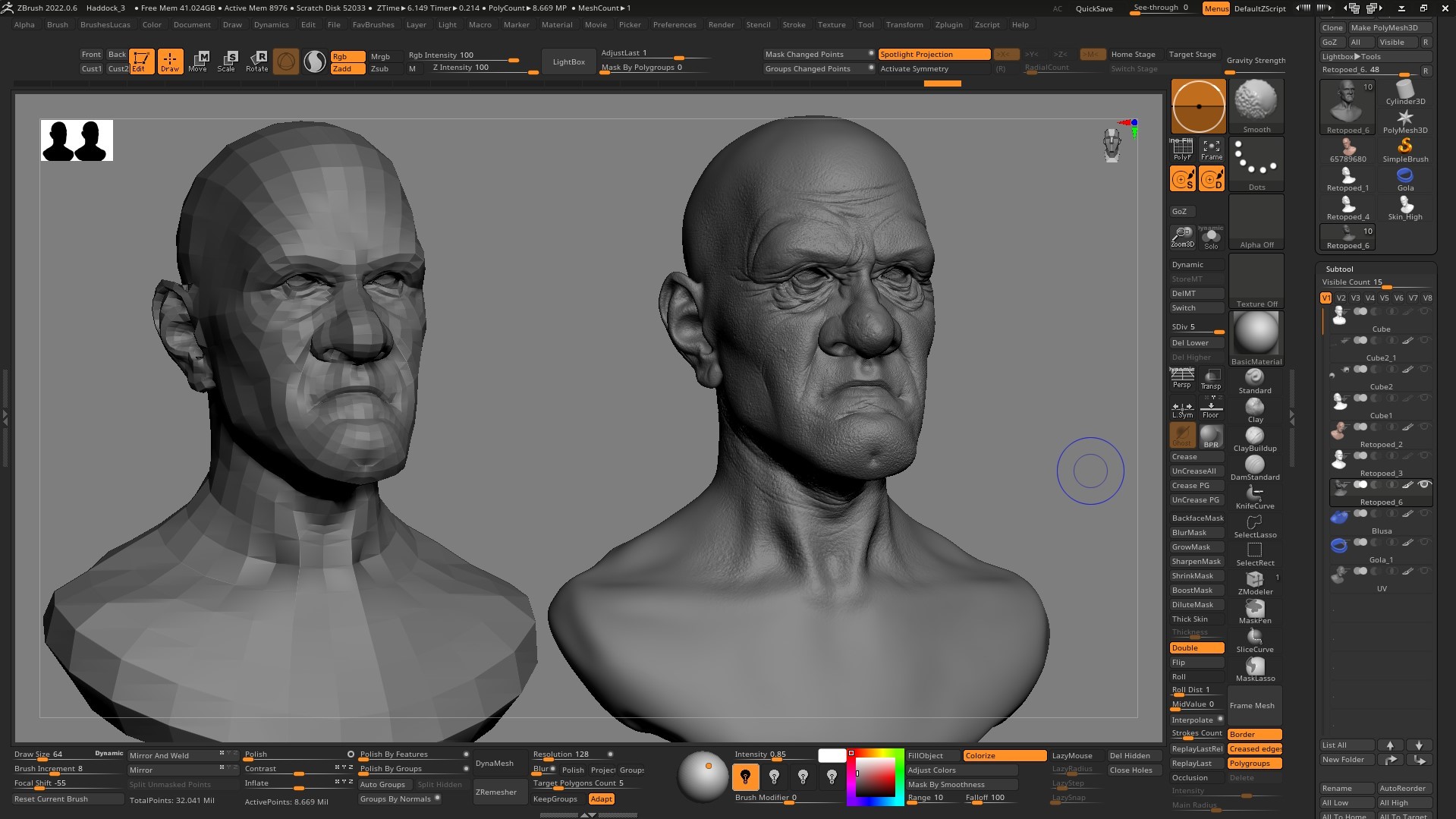Click the white main color swatch

point(832,755)
